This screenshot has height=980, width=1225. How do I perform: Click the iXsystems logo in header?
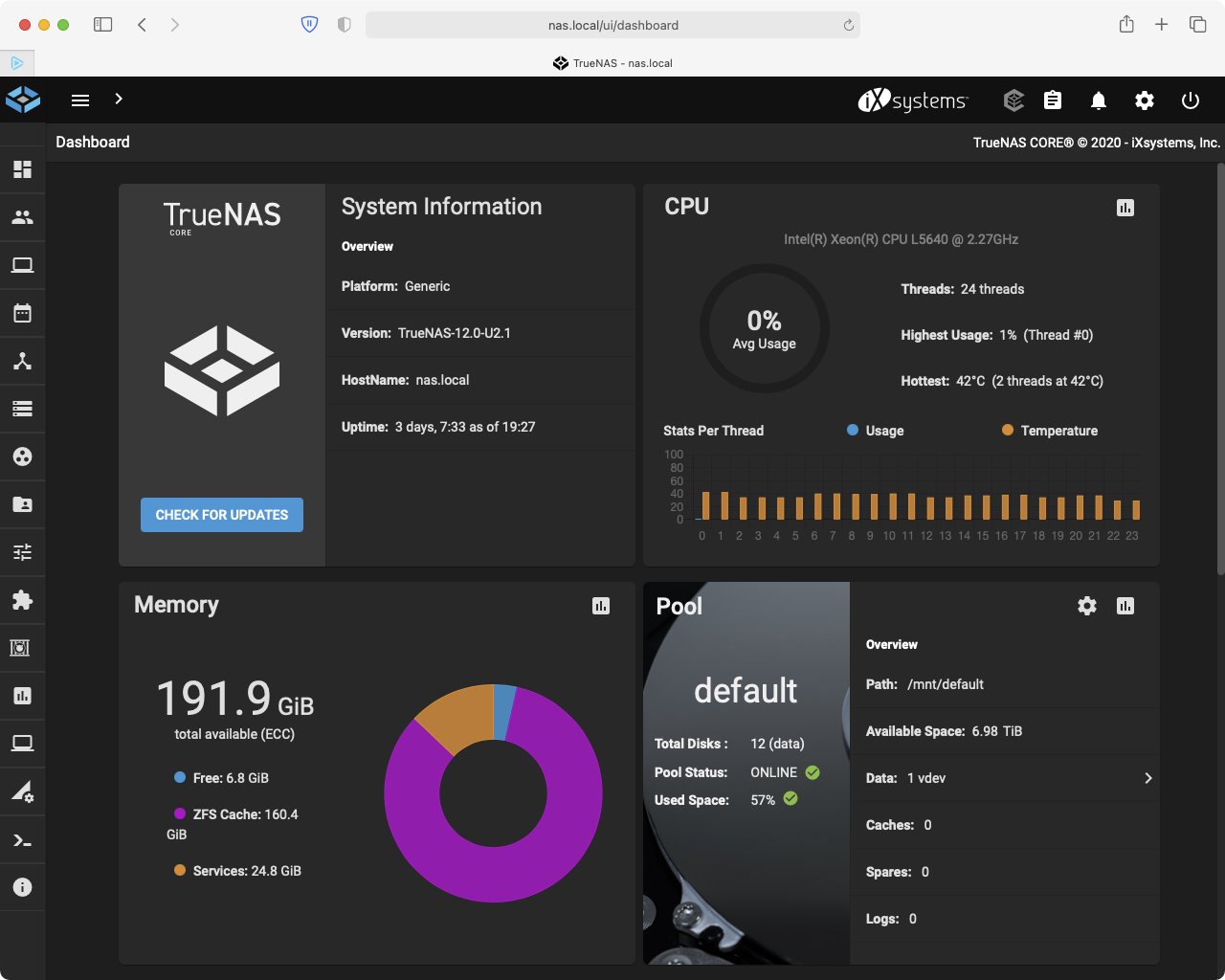pos(913,100)
